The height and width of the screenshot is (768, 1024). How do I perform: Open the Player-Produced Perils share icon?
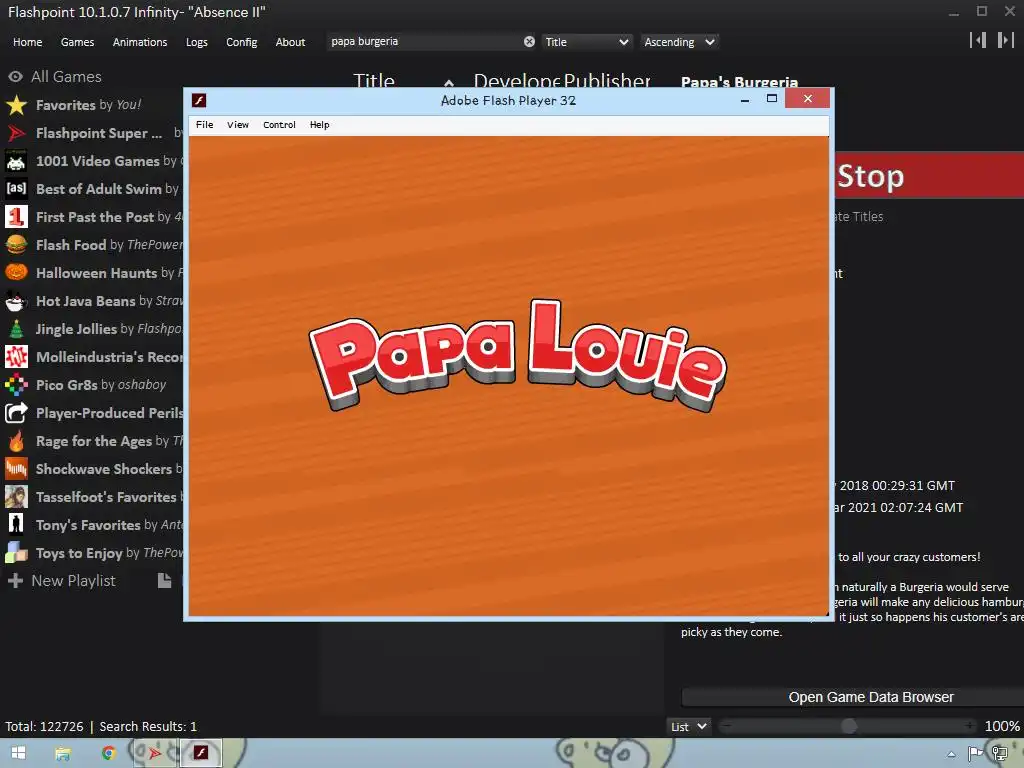[x=16, y=413]
